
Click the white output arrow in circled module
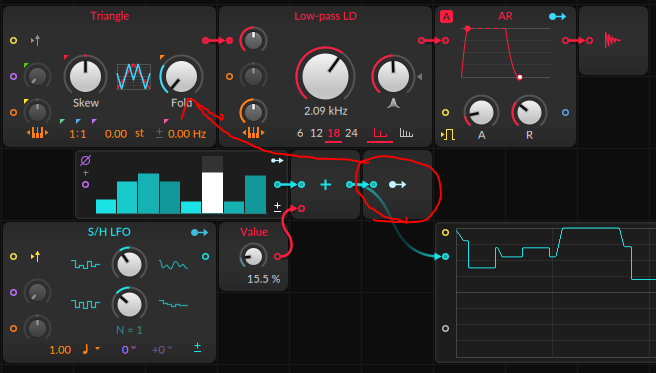[x=397, y=184]
